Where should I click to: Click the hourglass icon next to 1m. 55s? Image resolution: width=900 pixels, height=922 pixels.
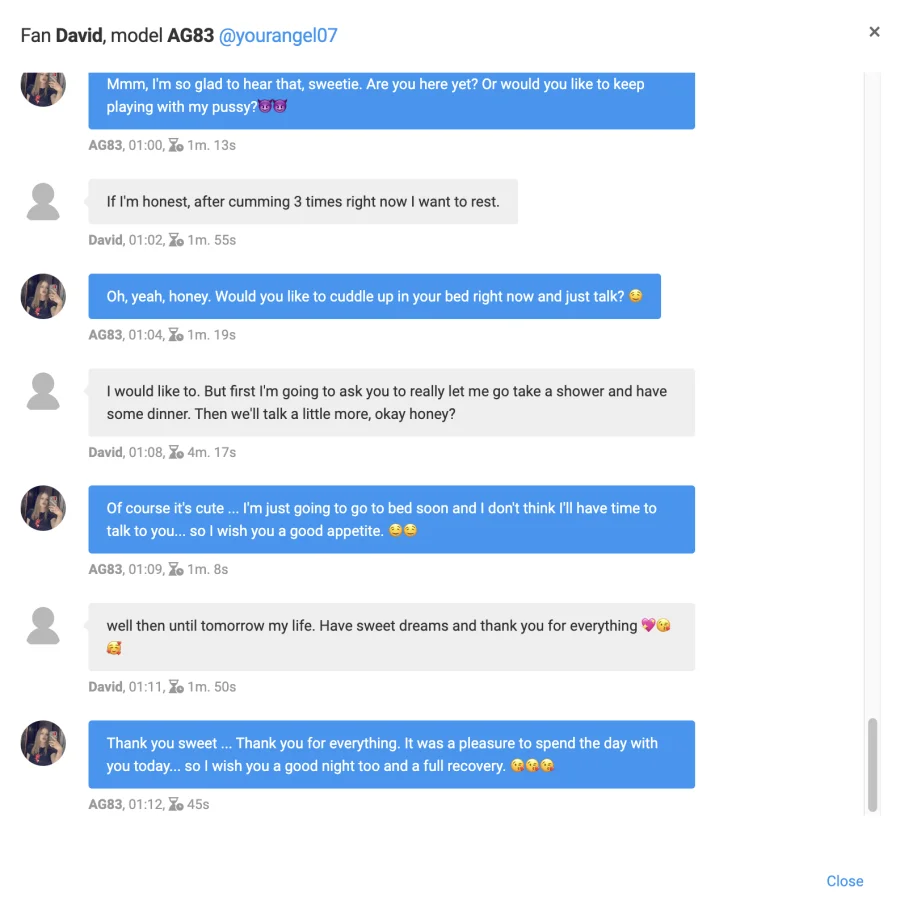click(x=176, y=241)
